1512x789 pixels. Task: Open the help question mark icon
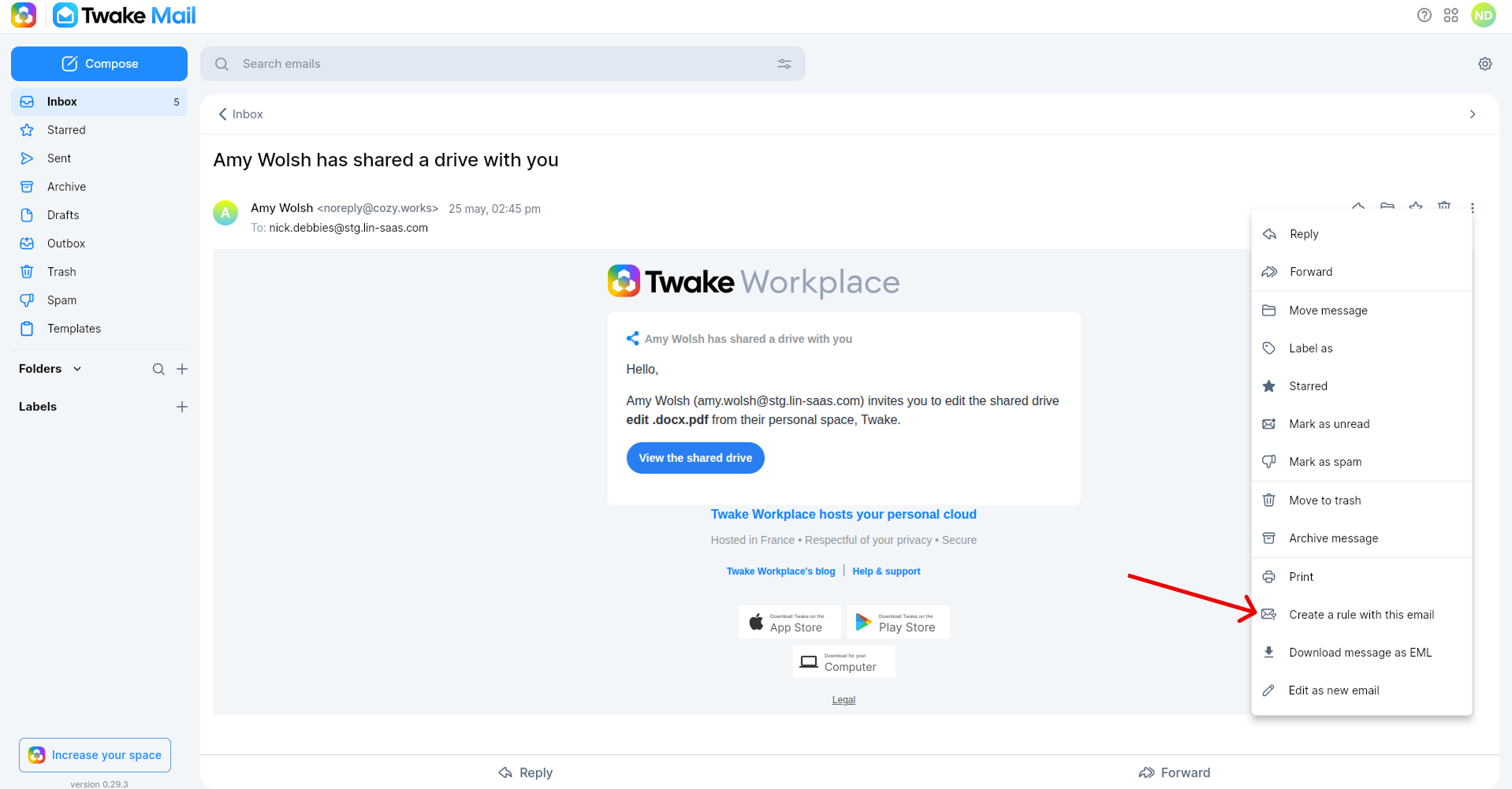coord(1424,15)
